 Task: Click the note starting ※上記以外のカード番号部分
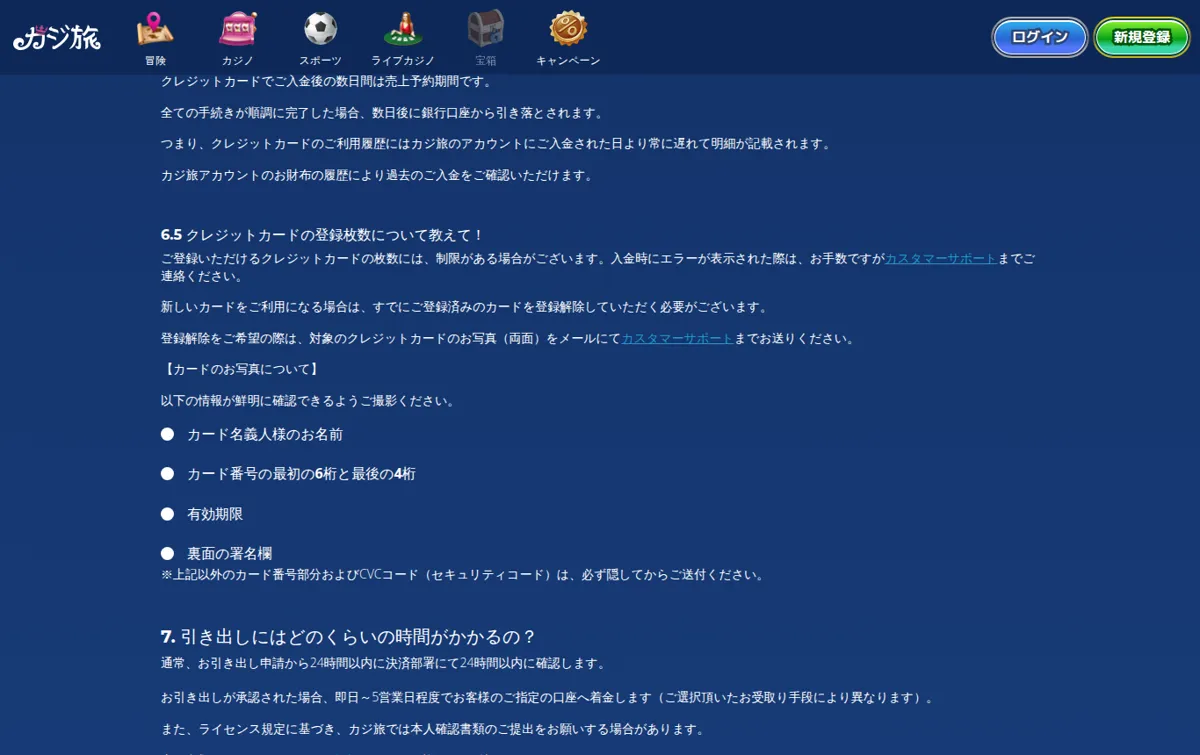(x=462, y=575)
